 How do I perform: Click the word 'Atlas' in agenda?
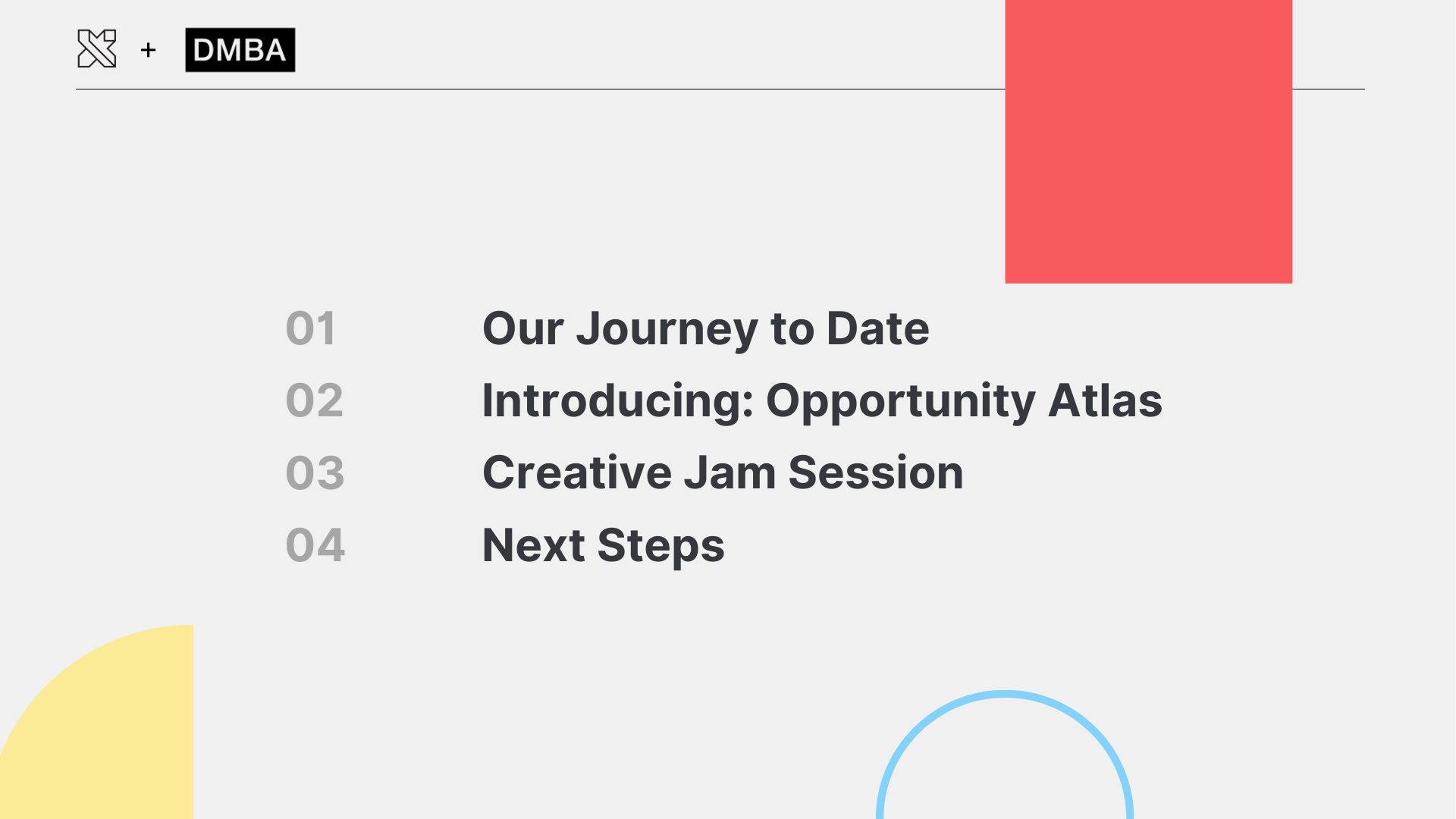1105,400
